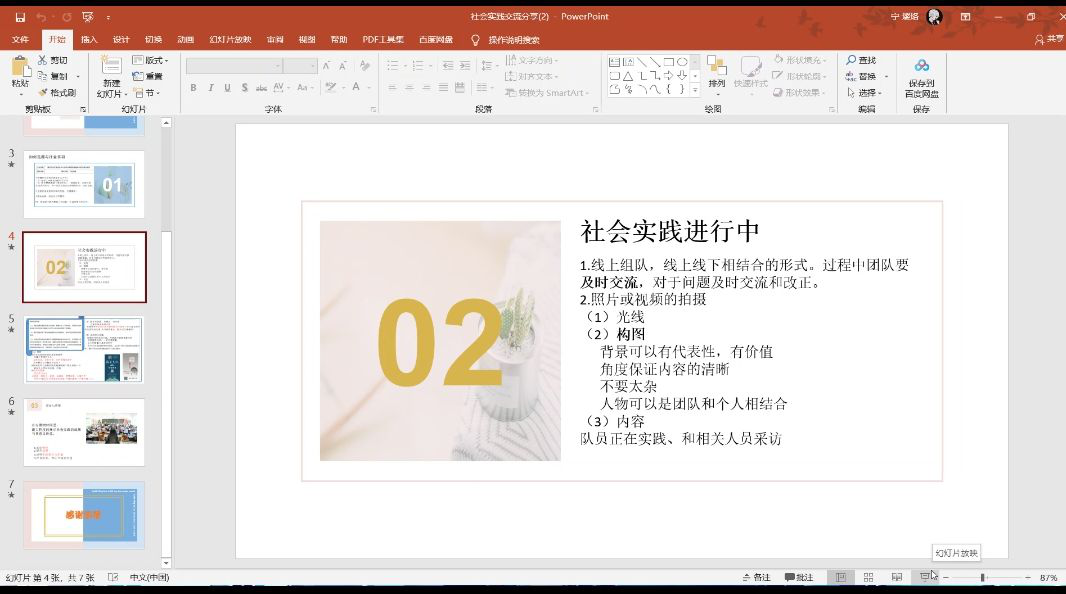Click the Paste clipboard icon
Image resolution: width=1066 pixels, height=594 pixels.
coord(20,67)
